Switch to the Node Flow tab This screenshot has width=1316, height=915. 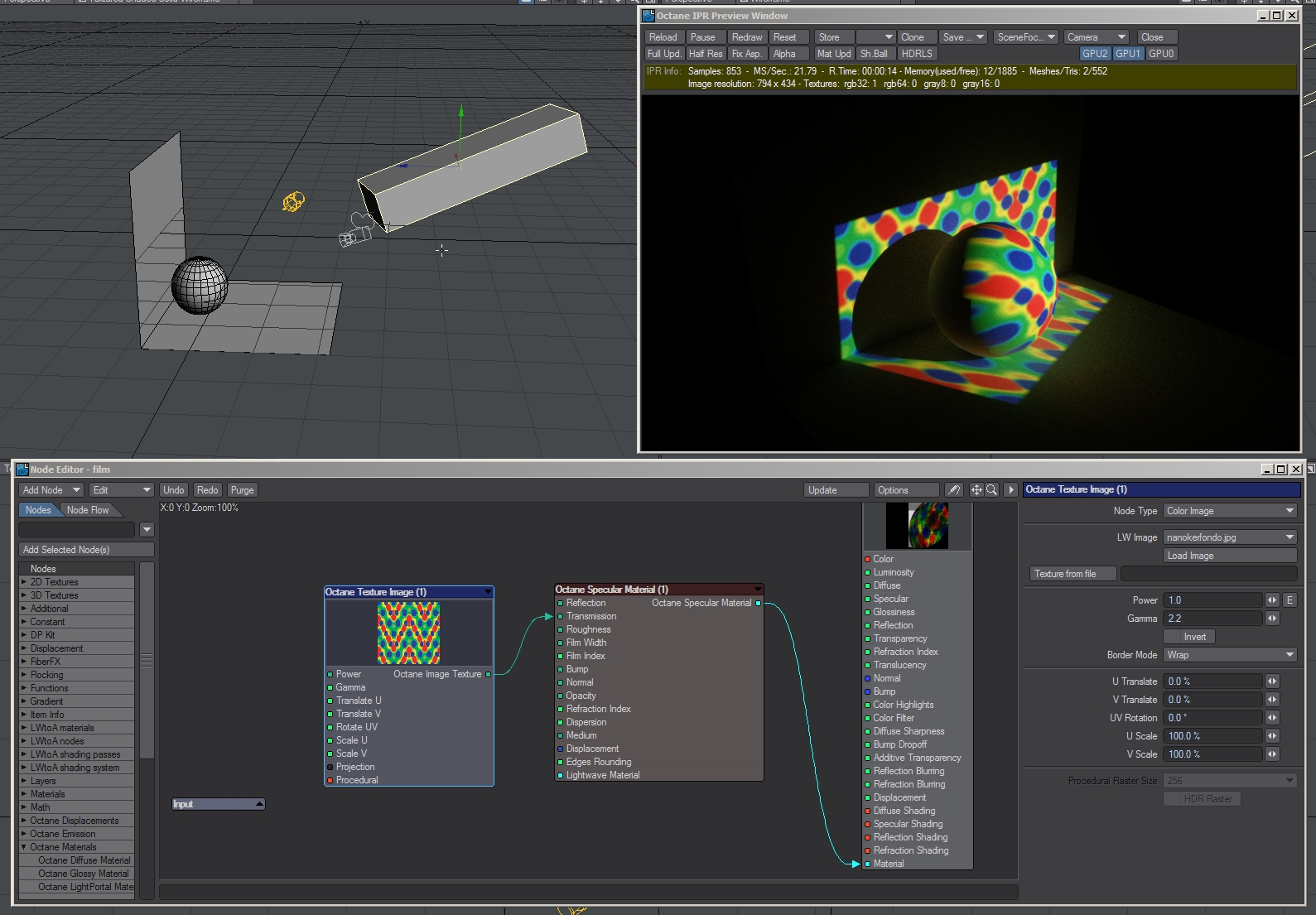(88, 510)
